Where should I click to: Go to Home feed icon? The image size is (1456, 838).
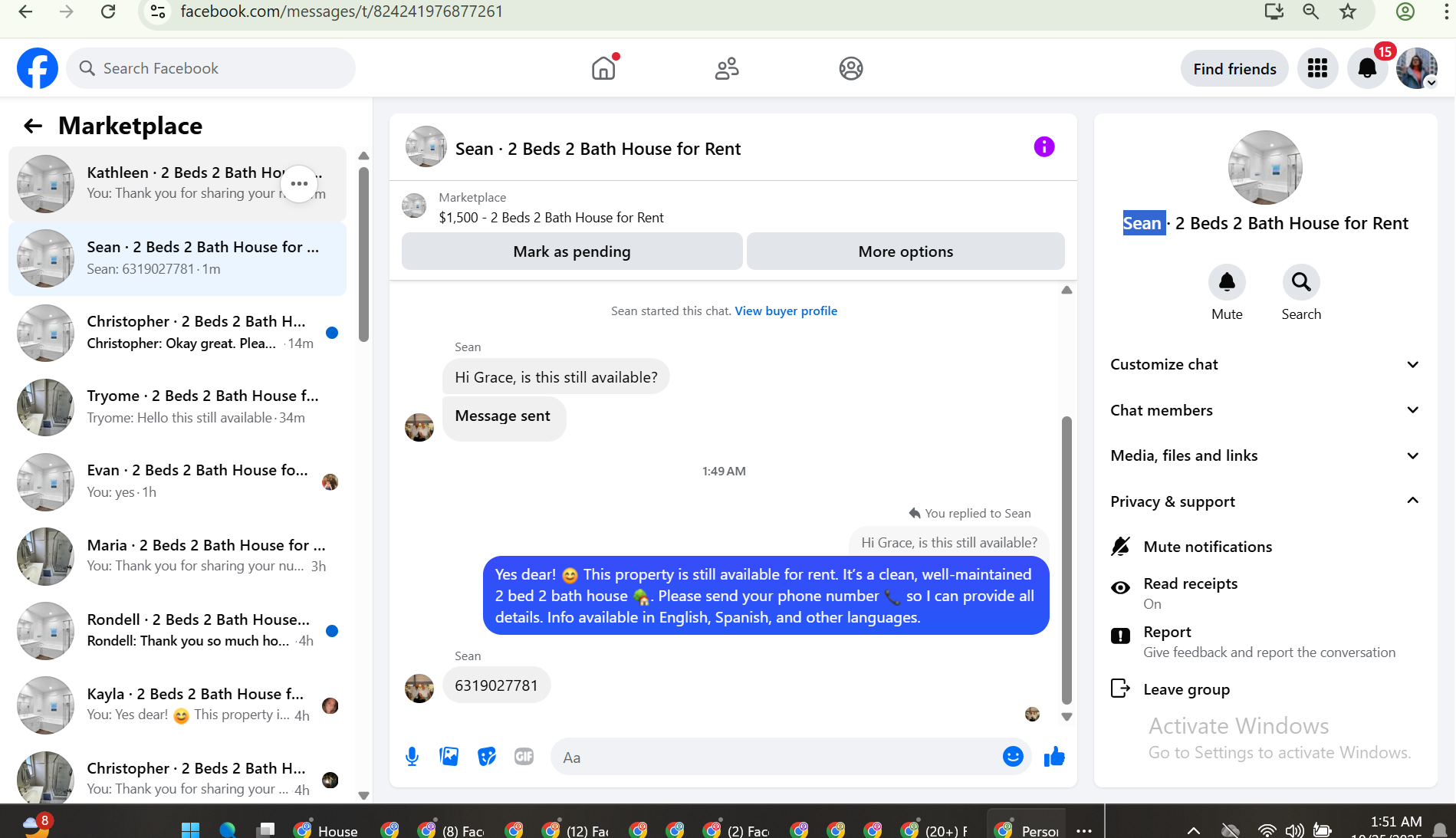(x=604, y=68)
